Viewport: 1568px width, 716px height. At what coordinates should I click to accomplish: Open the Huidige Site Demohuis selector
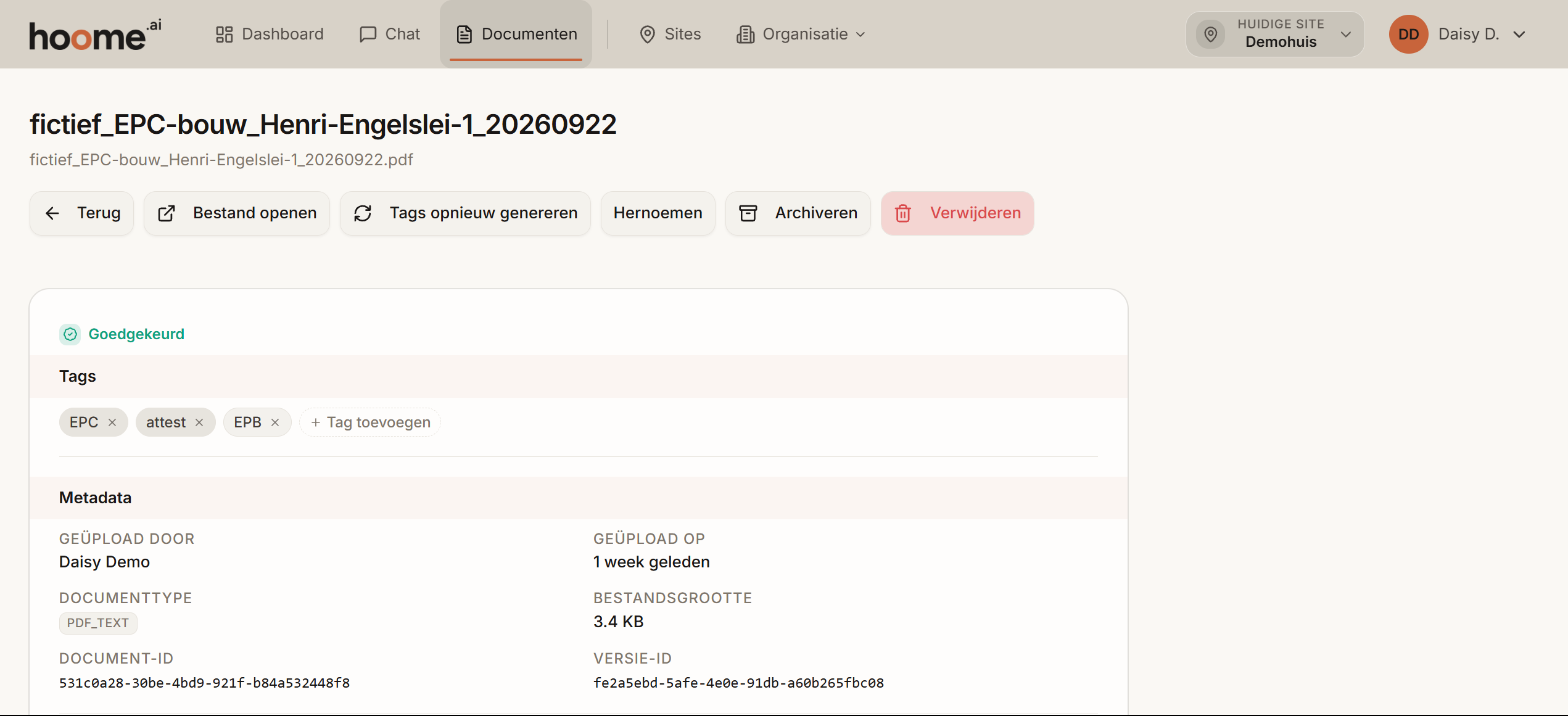[1275, 34]
